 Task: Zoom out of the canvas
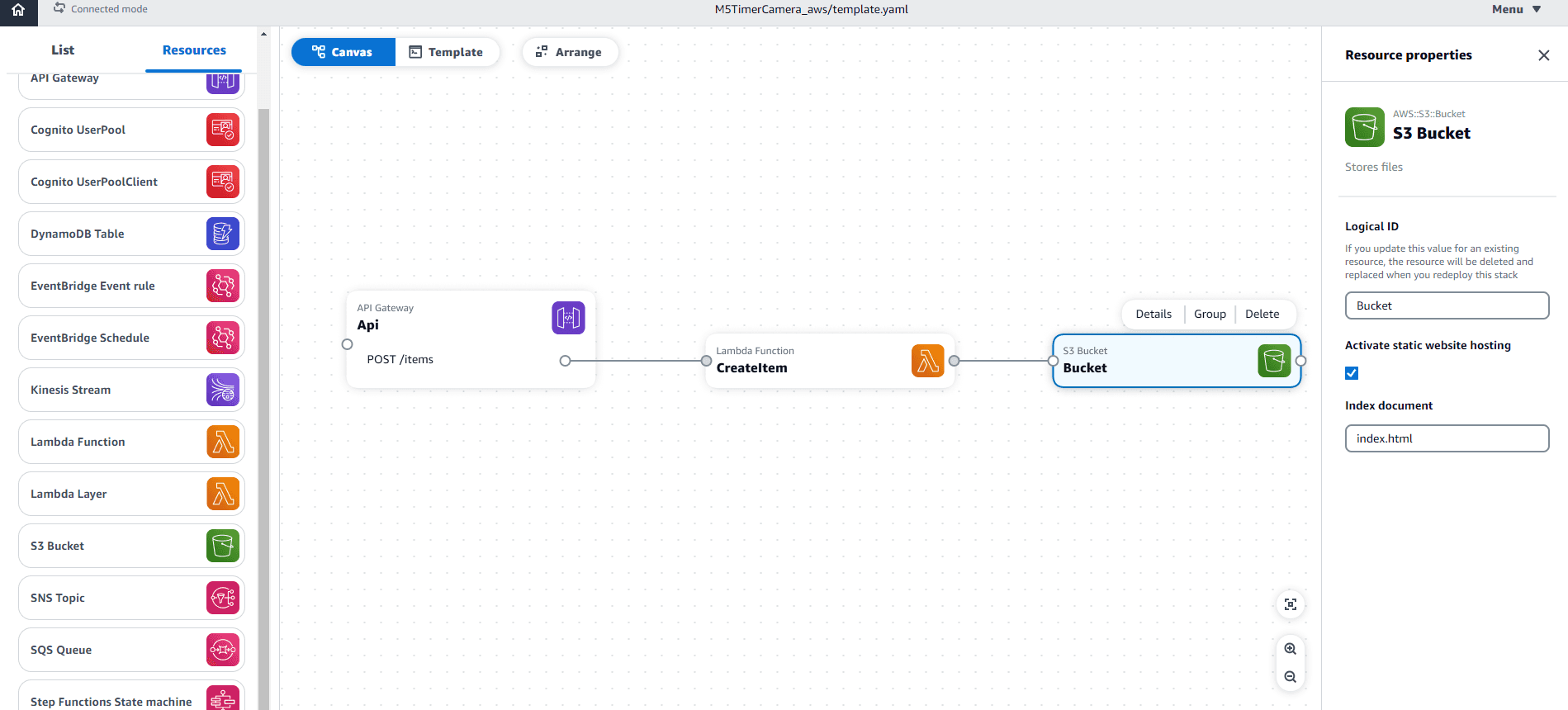[x=1291, y=677]
